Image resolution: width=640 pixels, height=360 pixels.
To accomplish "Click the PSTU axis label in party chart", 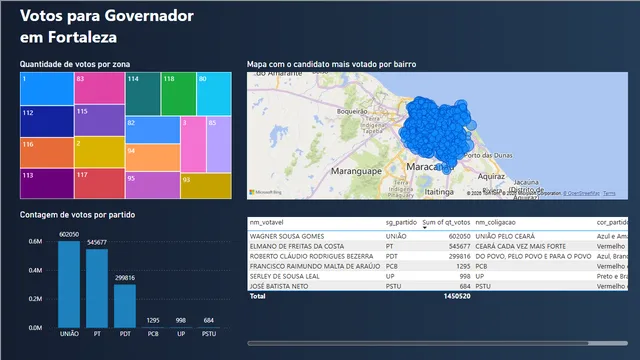I will pos(209,334).
